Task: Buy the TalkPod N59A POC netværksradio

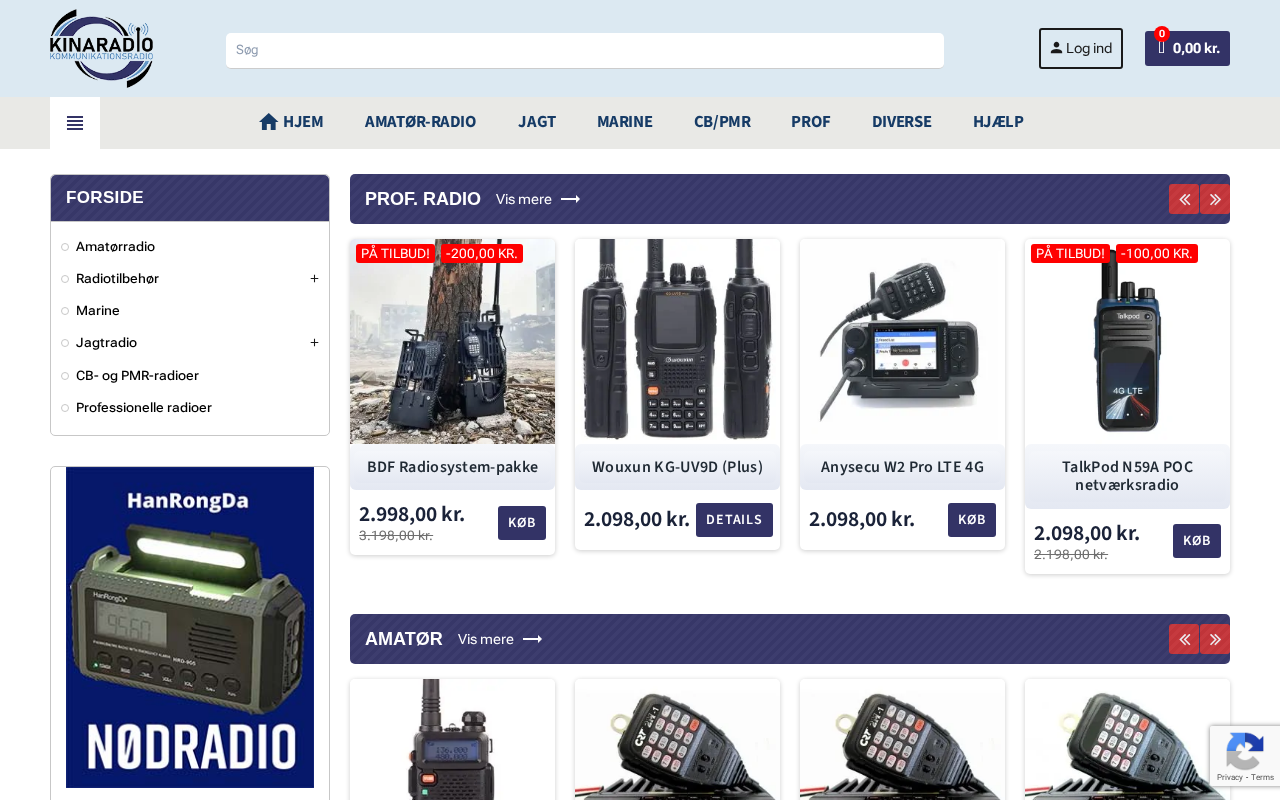Action: (x=1197, y=541)
